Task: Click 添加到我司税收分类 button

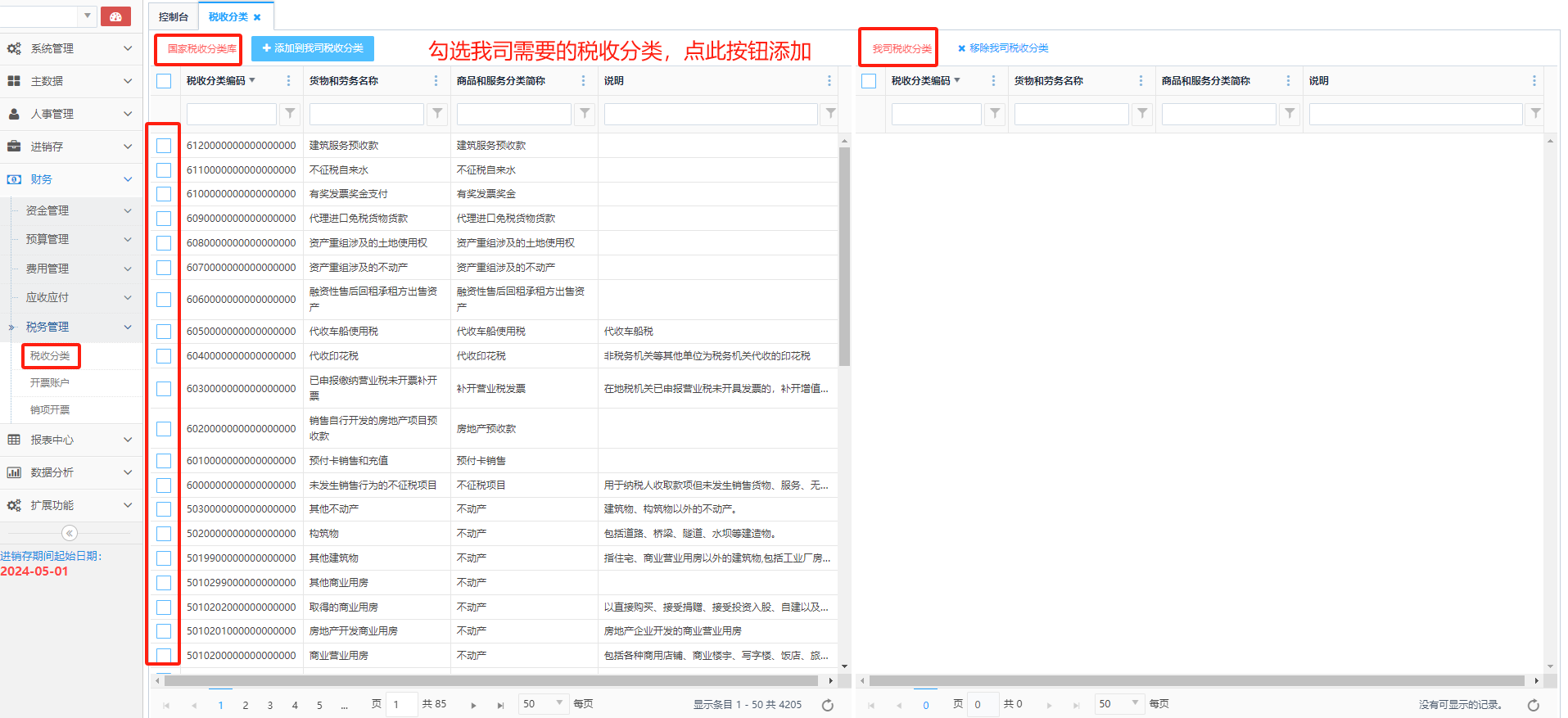Action: (313, 48)
